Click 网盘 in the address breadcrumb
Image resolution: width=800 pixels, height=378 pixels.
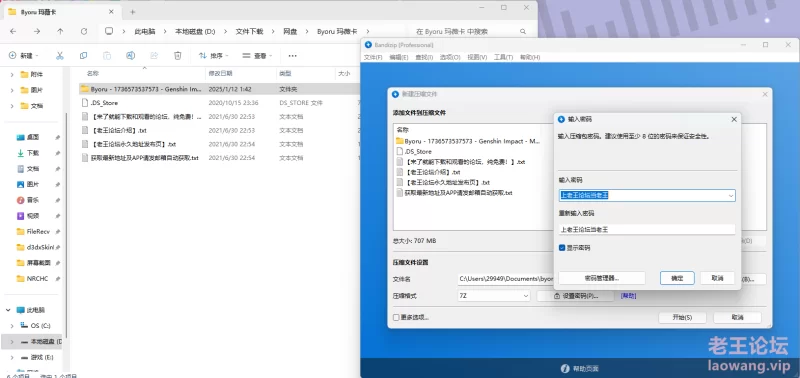point(290,32)
